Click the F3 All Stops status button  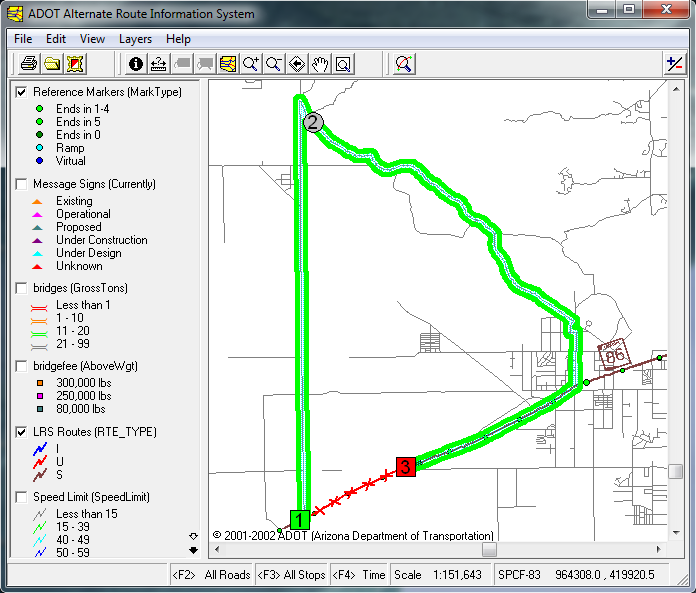pos(291,575)
